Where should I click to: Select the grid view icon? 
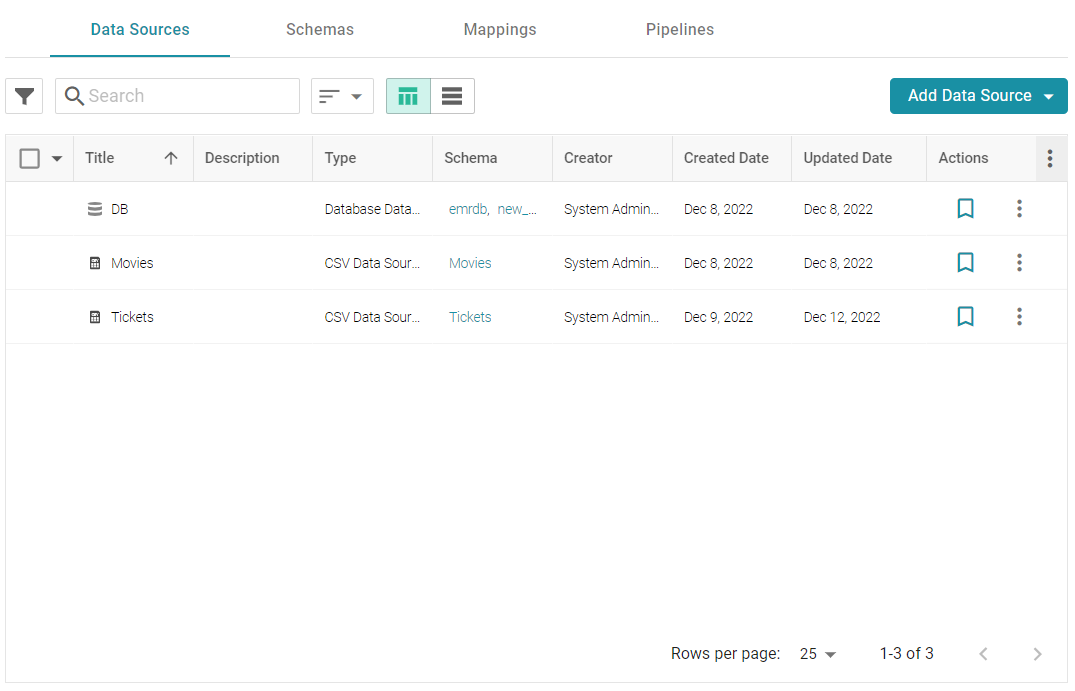click(x=407, y=96)
